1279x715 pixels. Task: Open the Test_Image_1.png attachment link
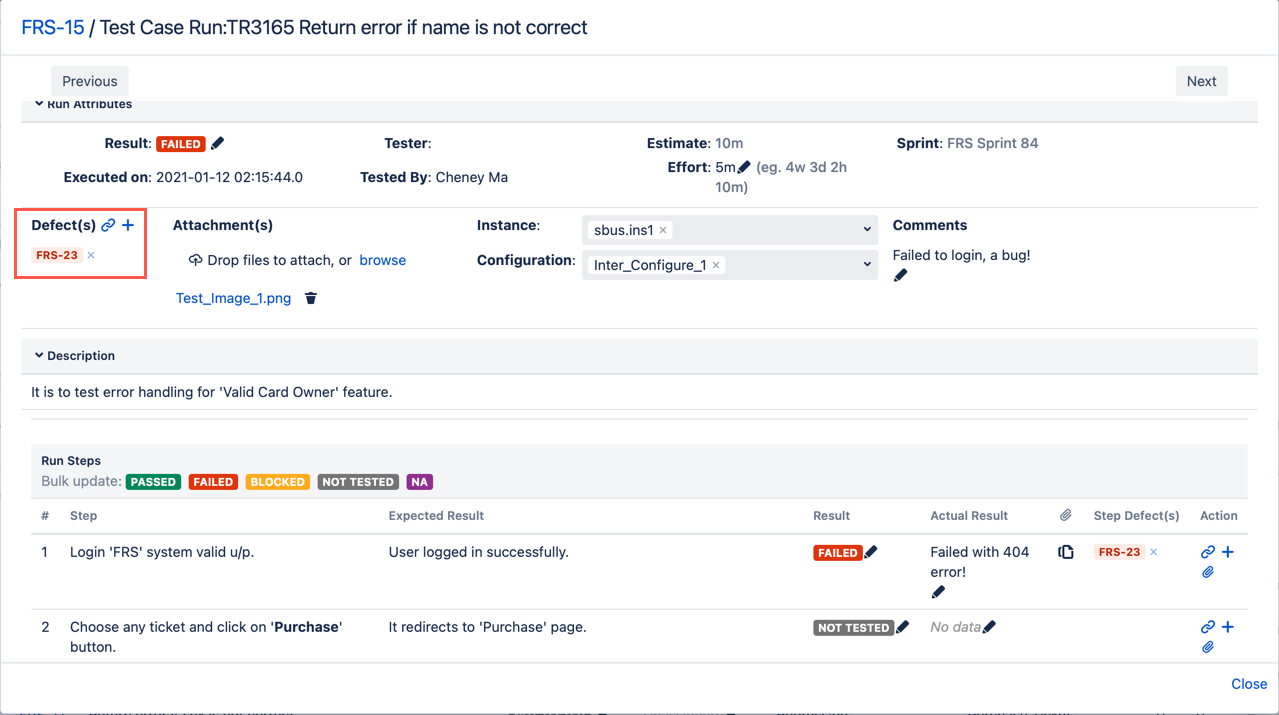[x=233, y=298]
